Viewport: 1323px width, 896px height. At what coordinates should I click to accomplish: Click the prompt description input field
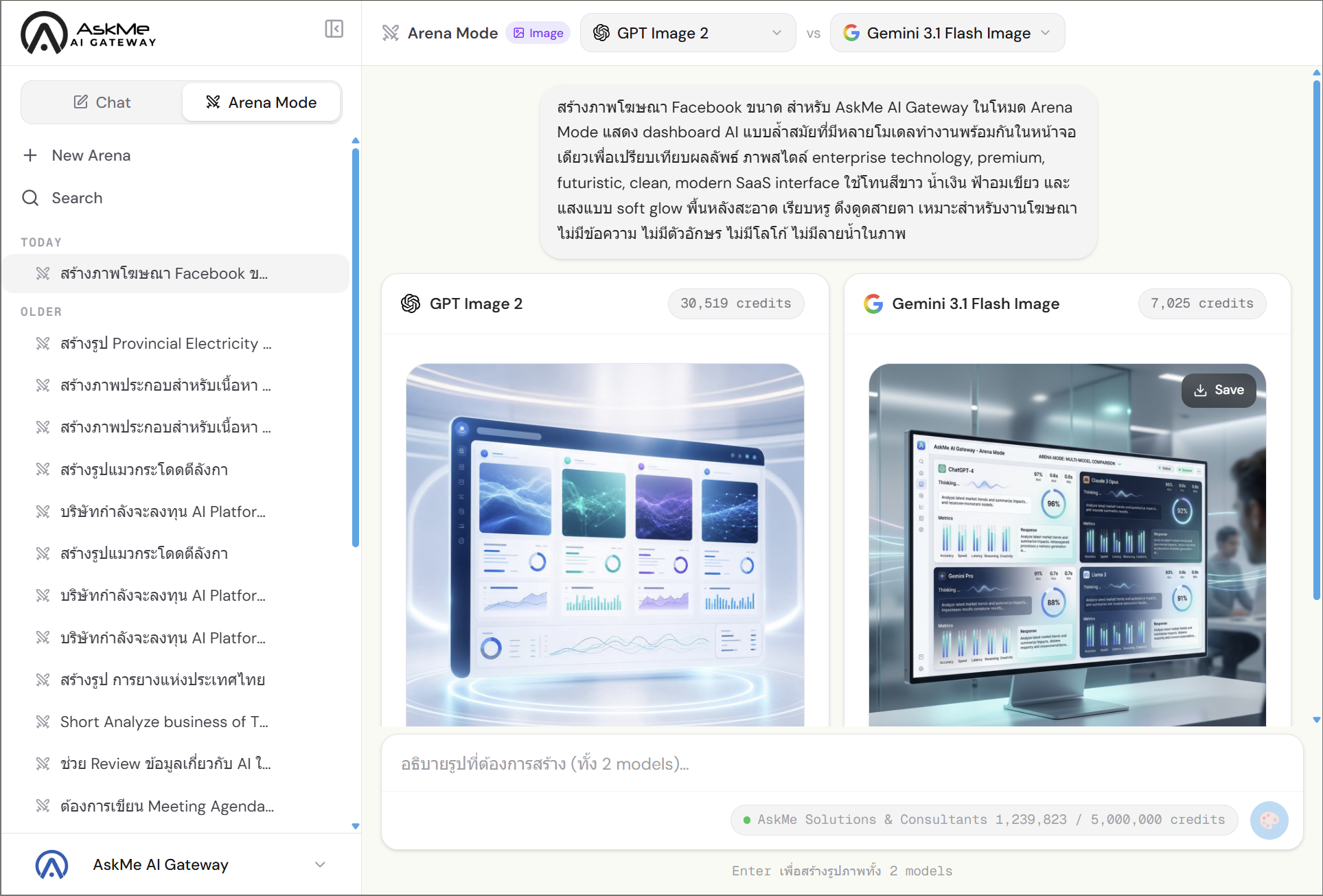(842, 763)
